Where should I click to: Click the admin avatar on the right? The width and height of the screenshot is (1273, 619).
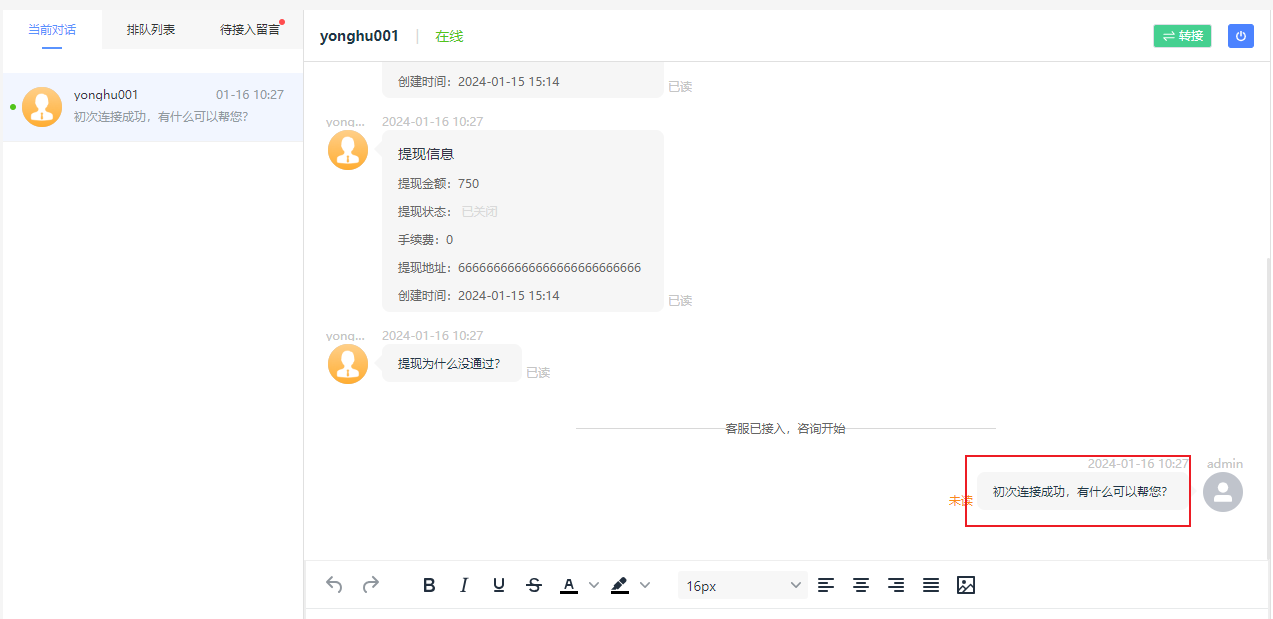1223,492
